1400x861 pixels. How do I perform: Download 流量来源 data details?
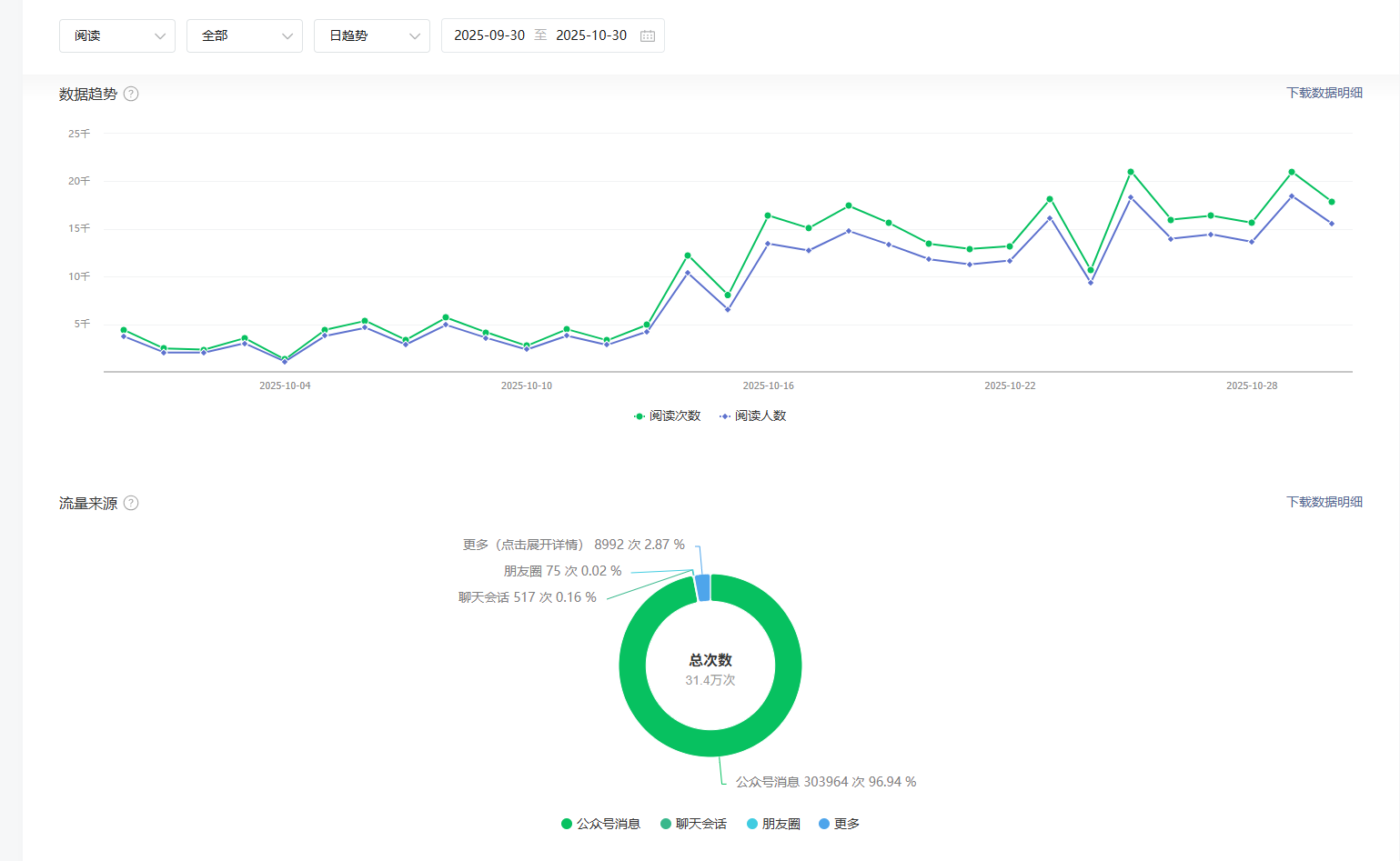(1324, 502)
